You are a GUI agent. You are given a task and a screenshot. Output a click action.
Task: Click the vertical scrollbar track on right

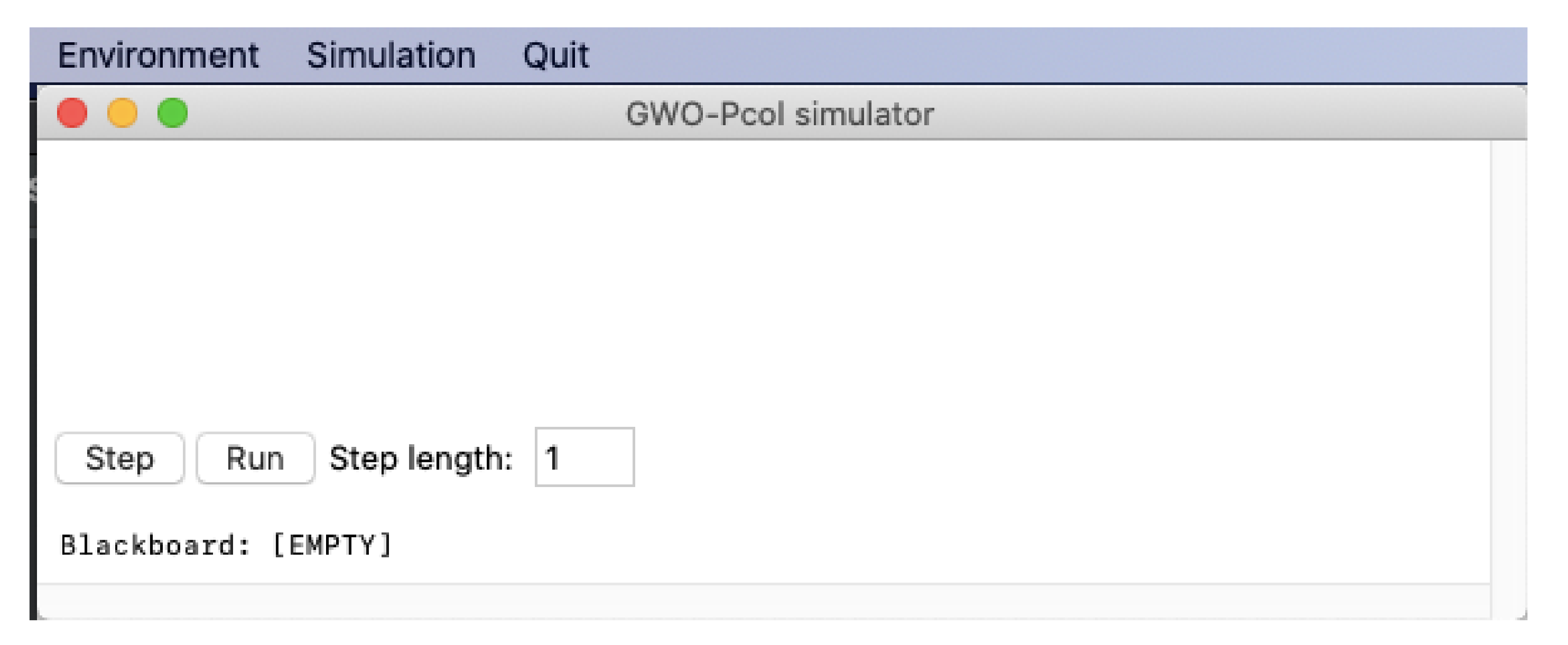[1508, 365]
